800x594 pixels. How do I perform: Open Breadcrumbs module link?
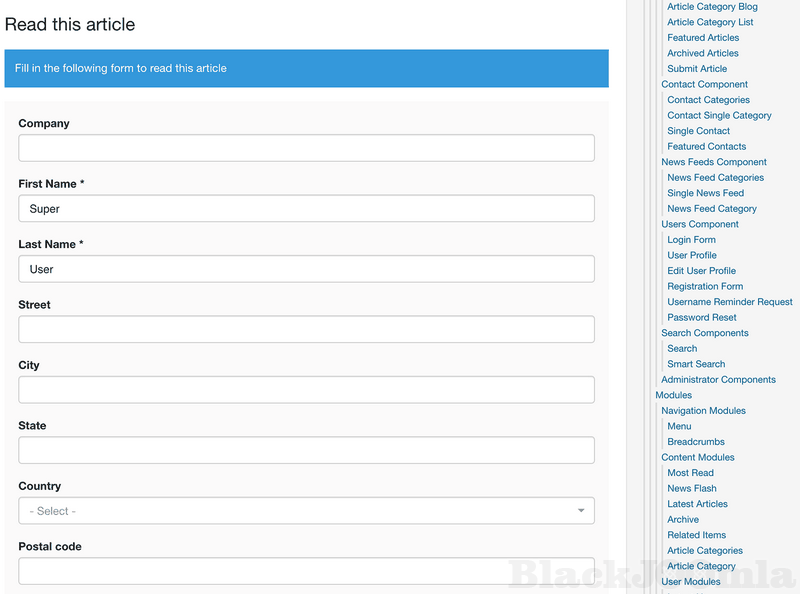[695, 442]
